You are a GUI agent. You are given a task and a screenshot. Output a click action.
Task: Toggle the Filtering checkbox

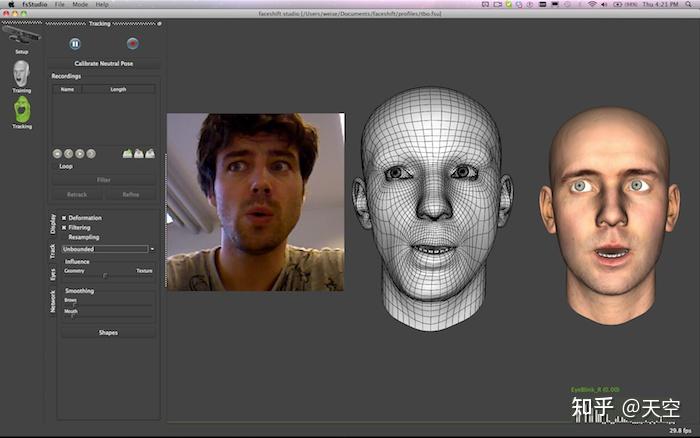coord(65,227)
